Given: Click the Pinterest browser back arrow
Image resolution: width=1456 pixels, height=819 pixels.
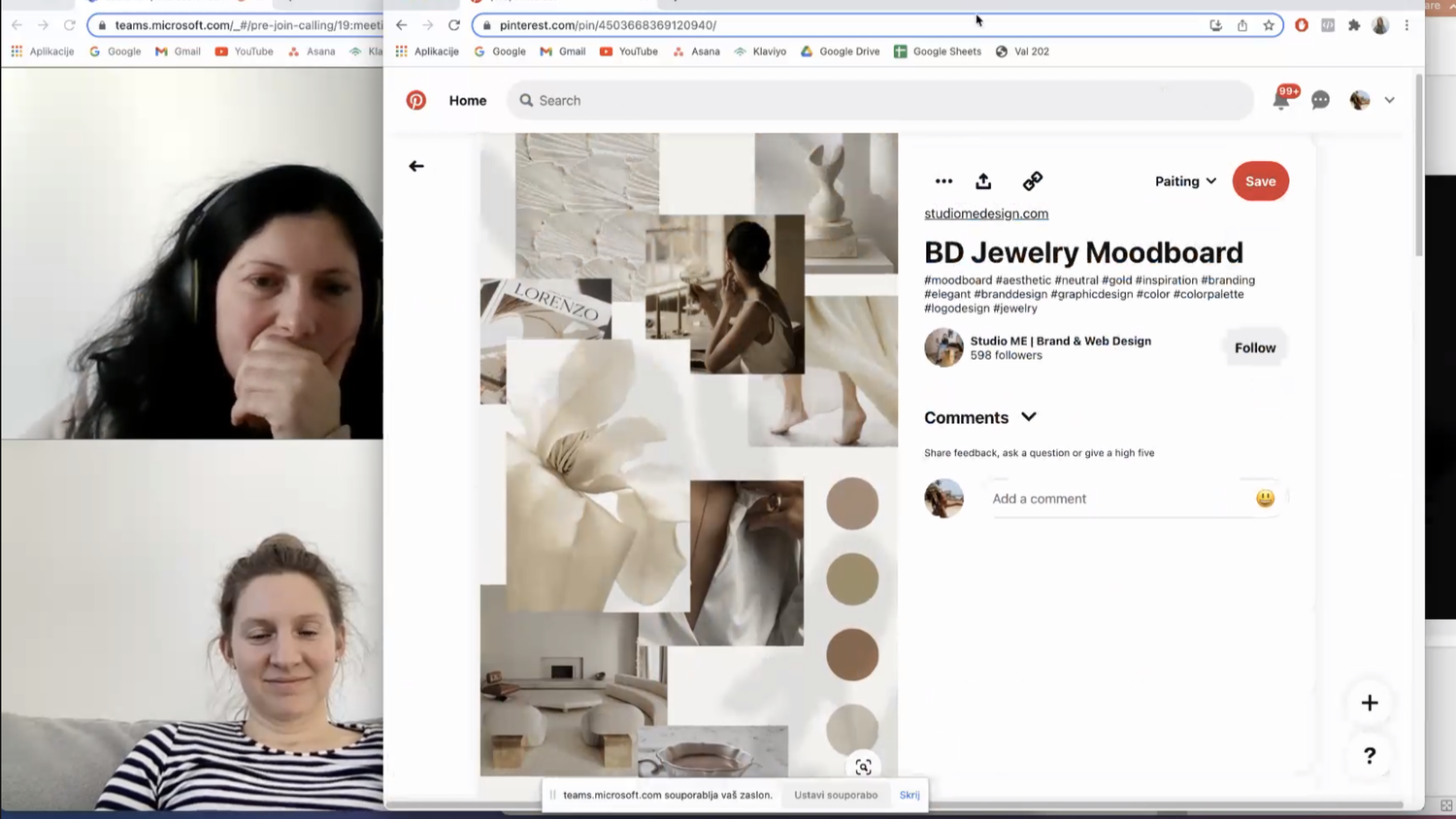Looking at the screenshot, I should (x=401, y=25).
